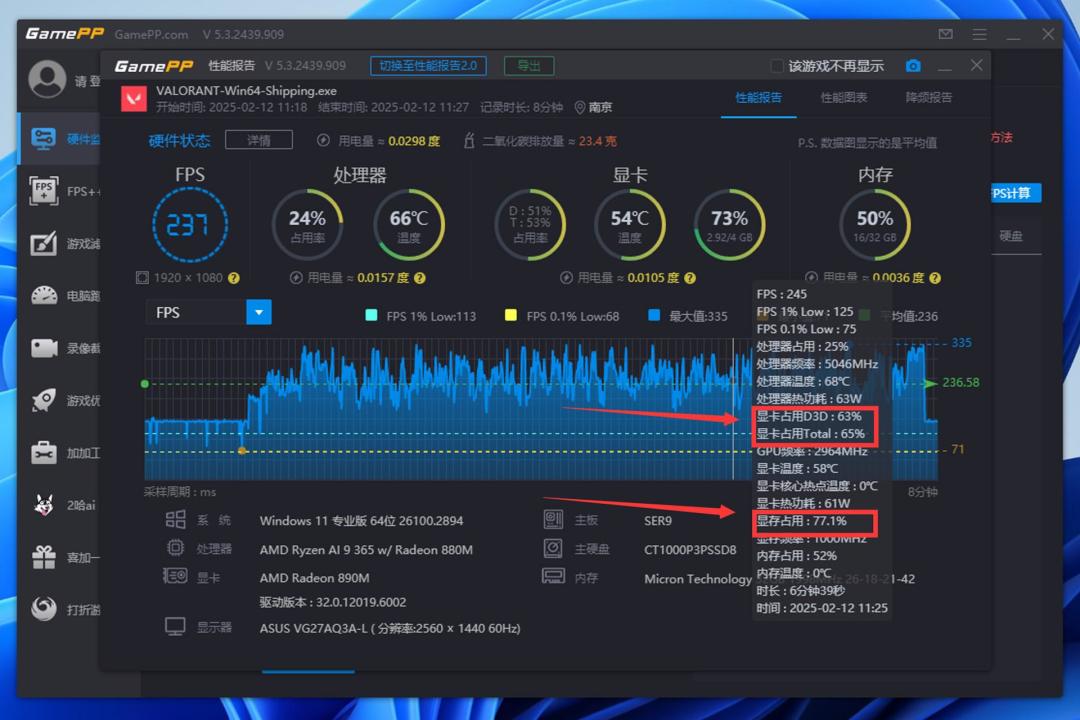Screen dimensions: 1080x720
Task: Open the discount swirl sidebar icon
Action: (44, 609)
